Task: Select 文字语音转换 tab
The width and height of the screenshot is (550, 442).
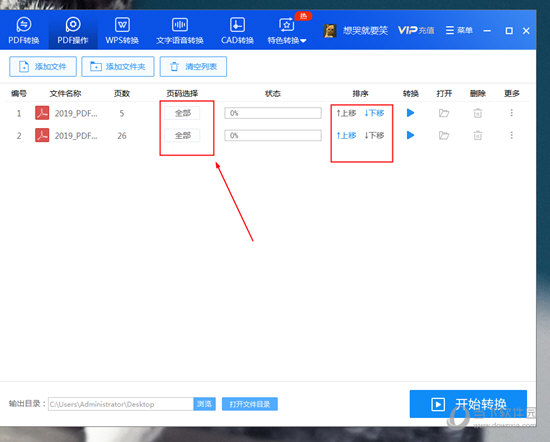Action: tap(180, 31)
